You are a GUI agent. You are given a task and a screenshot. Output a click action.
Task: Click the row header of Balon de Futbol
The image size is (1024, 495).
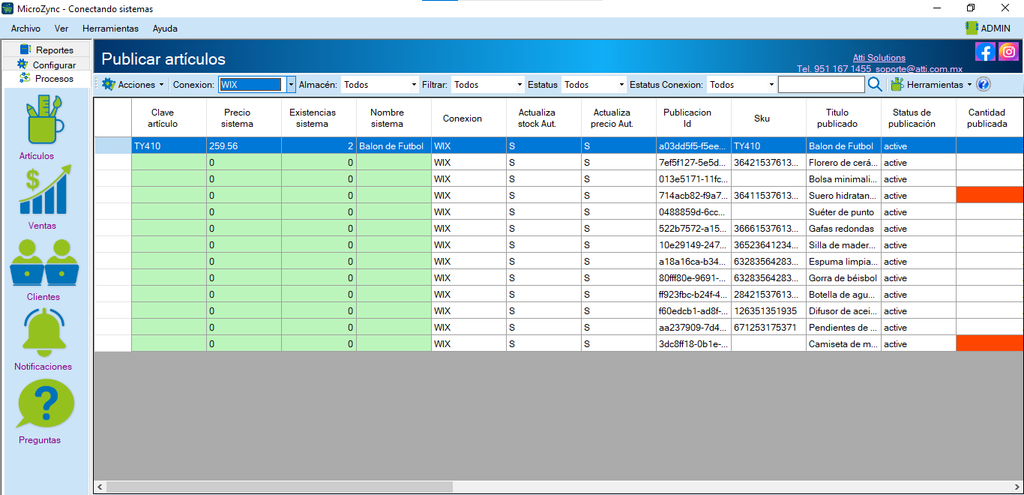(x=113, y=146)
